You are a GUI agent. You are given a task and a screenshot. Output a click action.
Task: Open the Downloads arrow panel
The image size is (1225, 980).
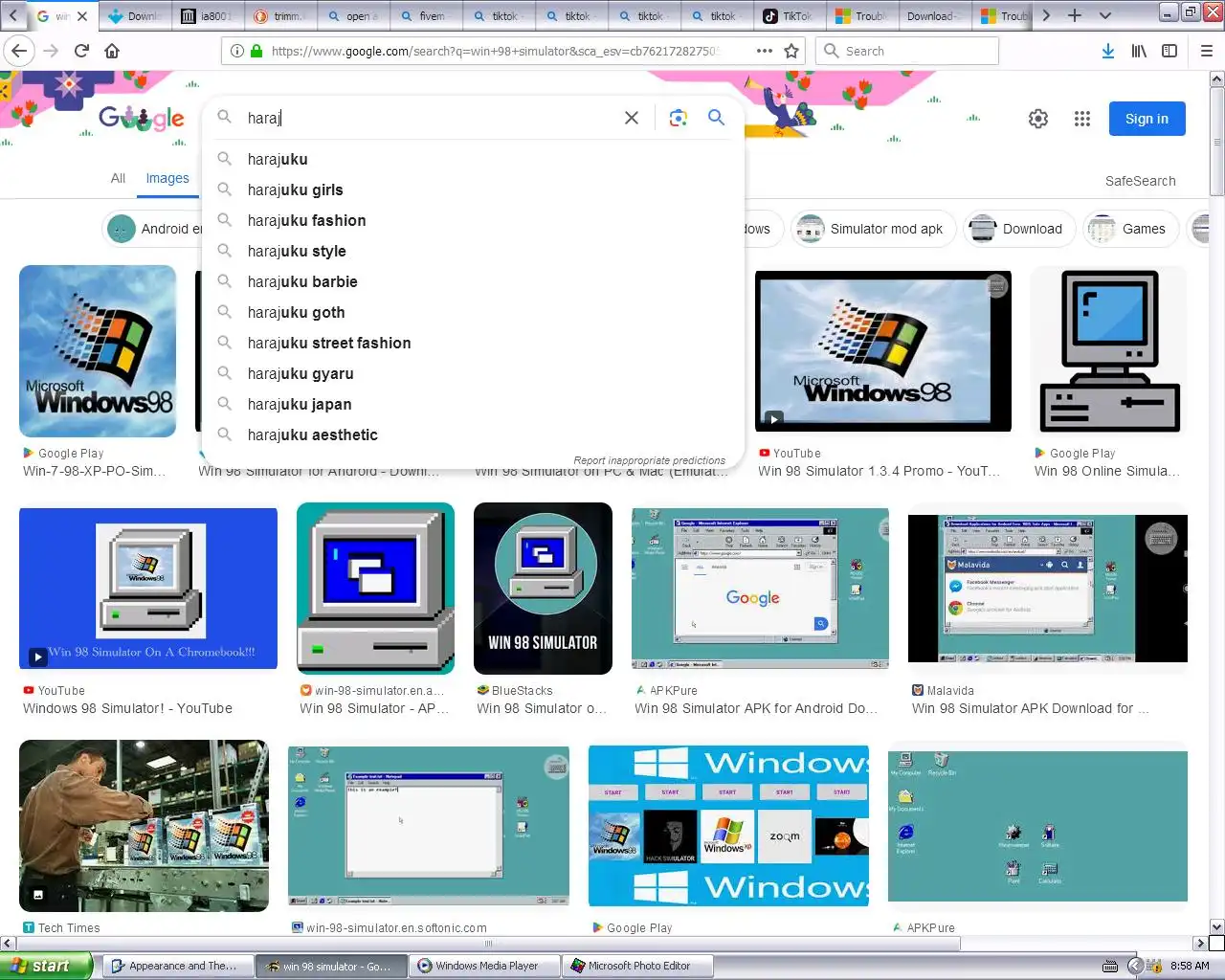coord(1107,51)
